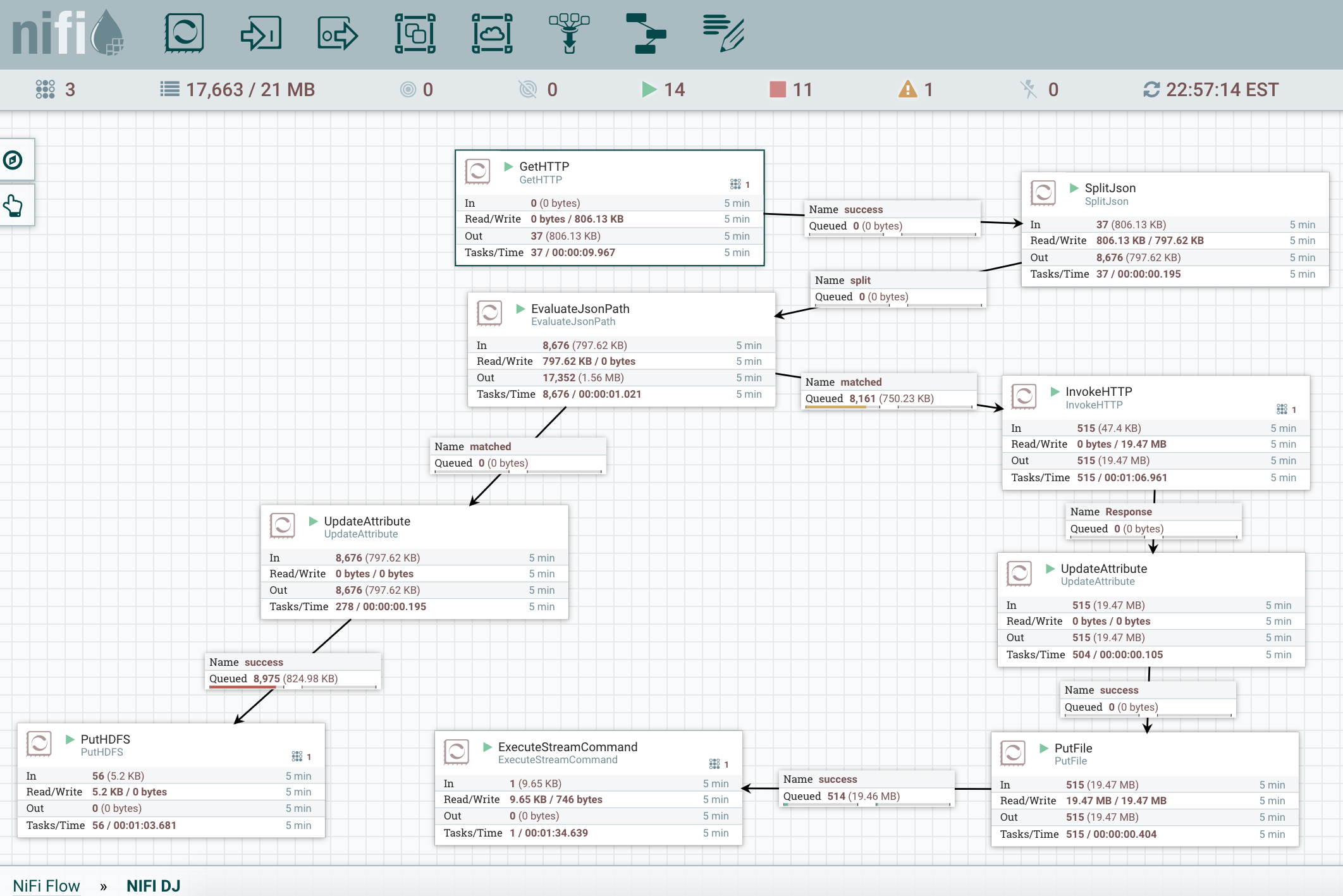Open the Operate panel hand icon
The height and width of the screenshot is (896, 1343).
13,206
